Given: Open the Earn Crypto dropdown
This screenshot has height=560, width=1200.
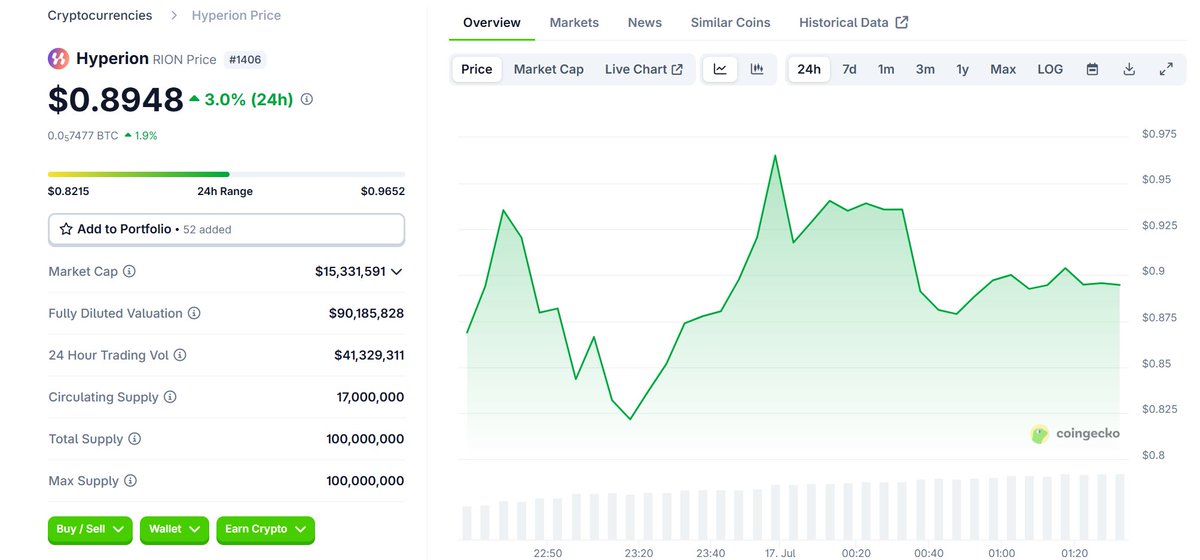Looking at the screenshot, I should coord(266,529).
